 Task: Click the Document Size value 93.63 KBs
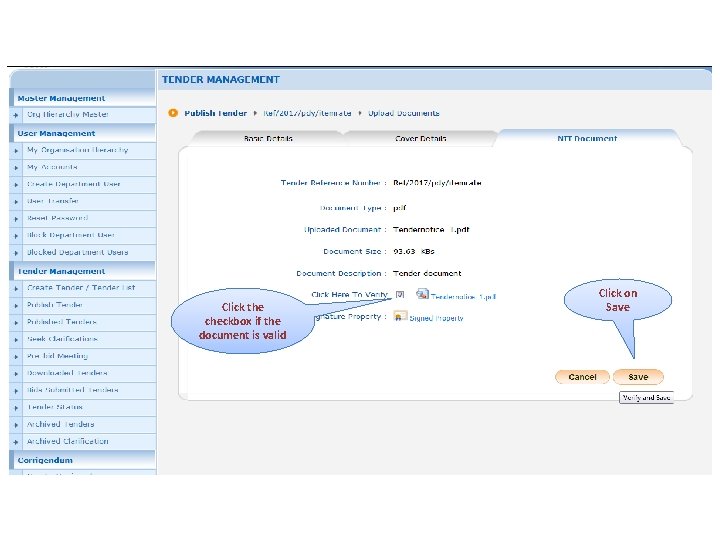414,252
